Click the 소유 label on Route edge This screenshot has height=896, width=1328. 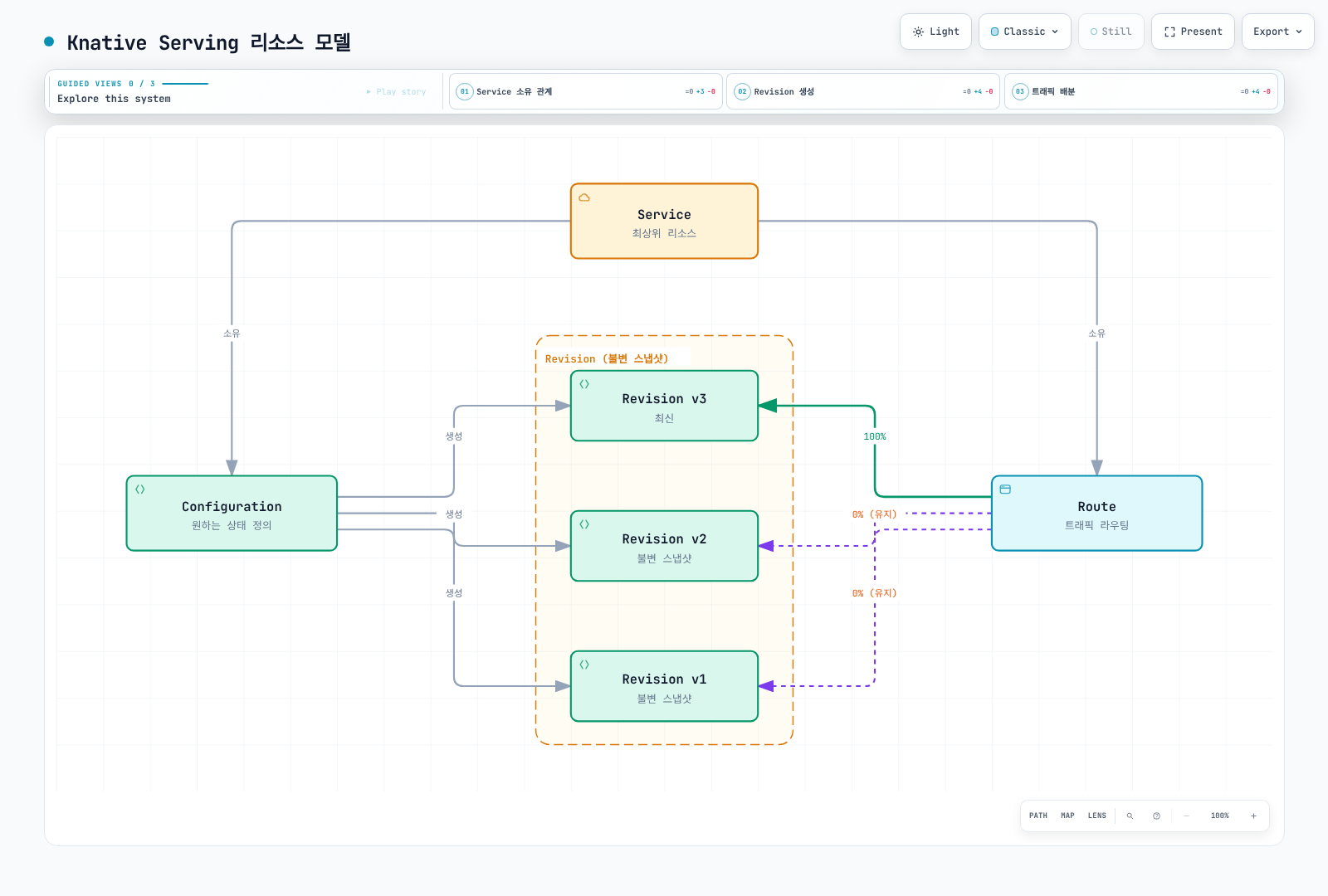pyautogui.click(x=1096, y=334)
